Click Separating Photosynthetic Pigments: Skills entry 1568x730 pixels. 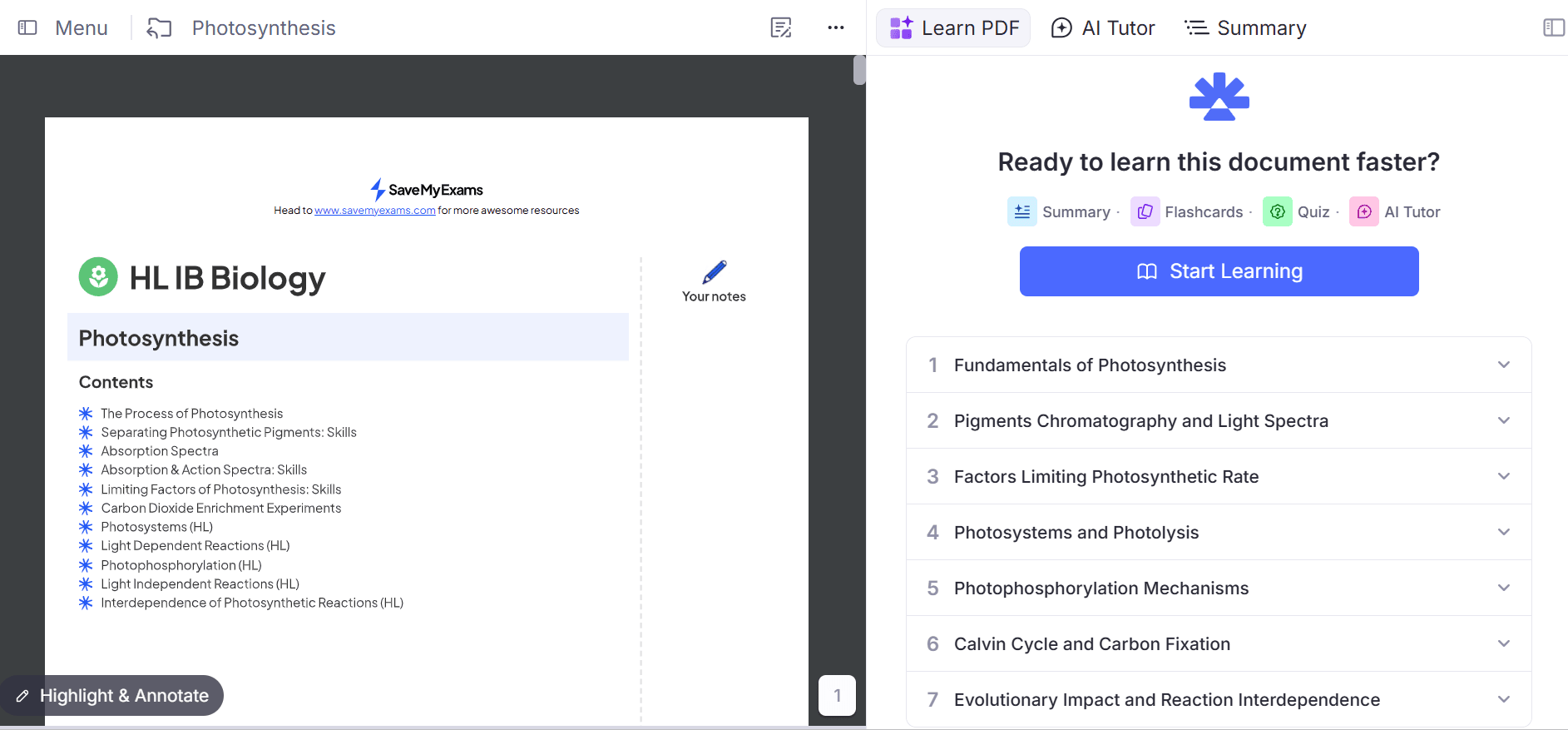coord(229,432)
